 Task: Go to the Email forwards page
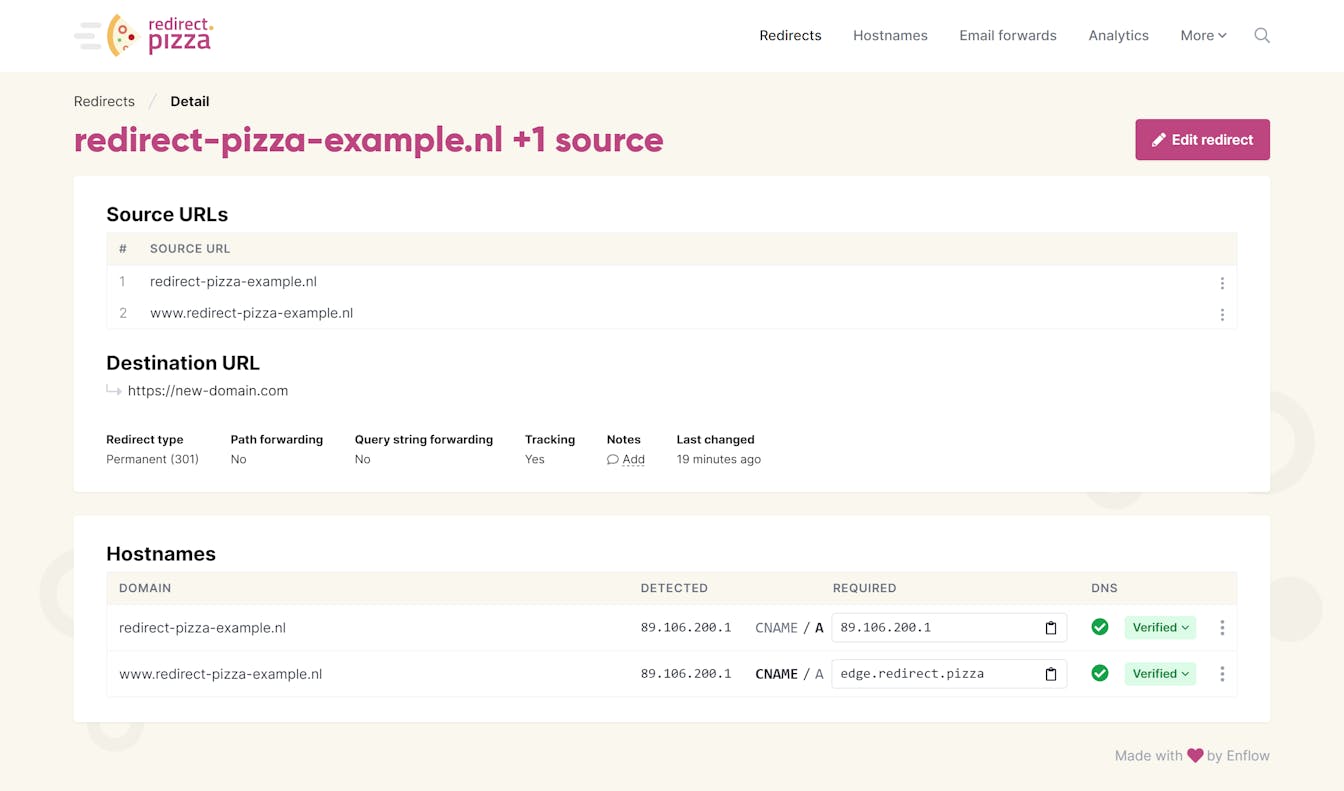coord(1007,35)
